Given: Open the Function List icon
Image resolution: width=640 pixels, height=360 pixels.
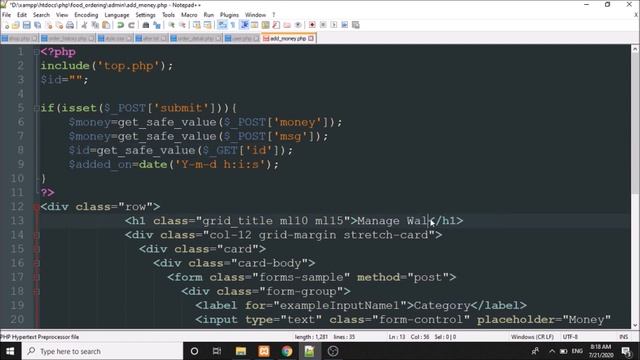Looking at the screenshot, I should [x=276, y=25].
